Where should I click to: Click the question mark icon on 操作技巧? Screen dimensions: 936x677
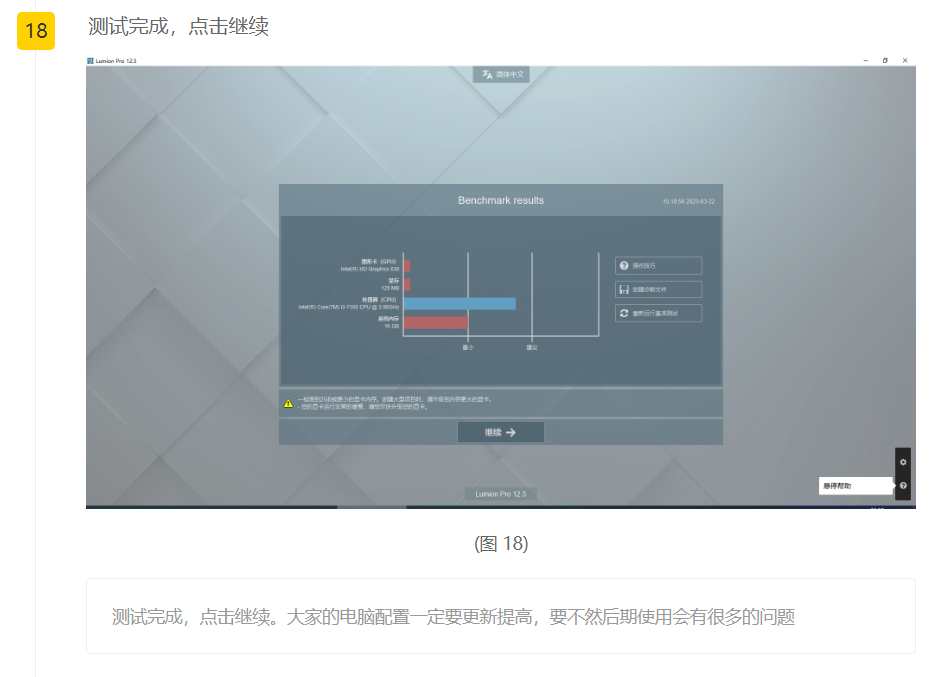[624, 266]
